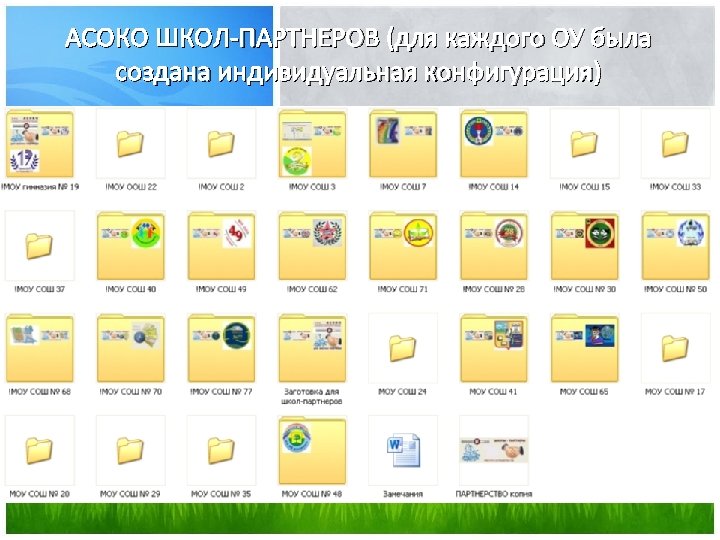Click the label "МОУ СОШ № 50"

[x=675, y=289]
